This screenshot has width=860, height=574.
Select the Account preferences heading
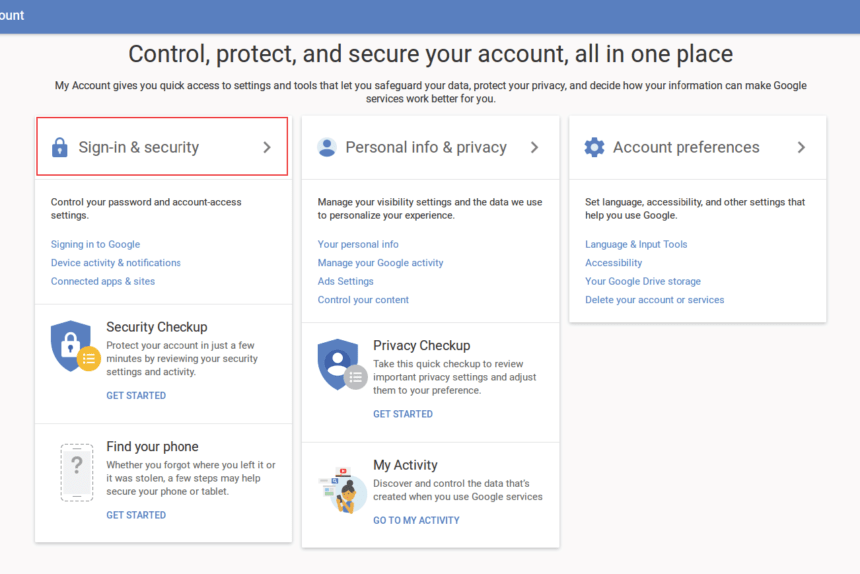coord(686,147)
